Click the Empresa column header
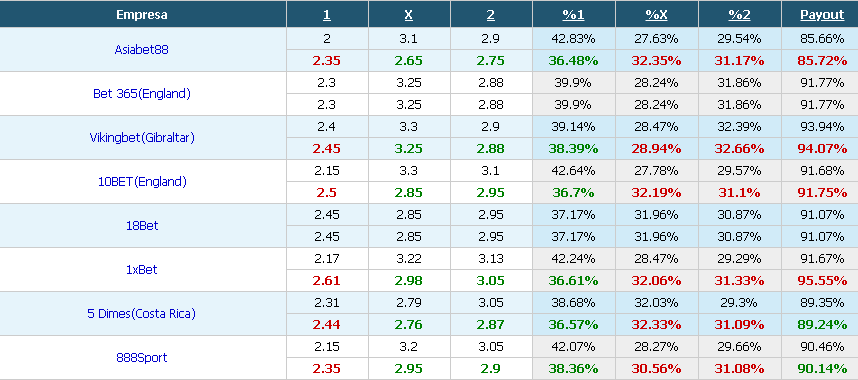 (x=142, y=15)
